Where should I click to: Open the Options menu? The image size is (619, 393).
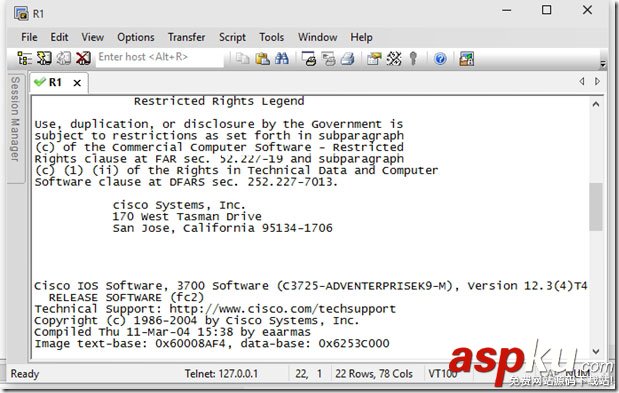(x=135, y=37)
